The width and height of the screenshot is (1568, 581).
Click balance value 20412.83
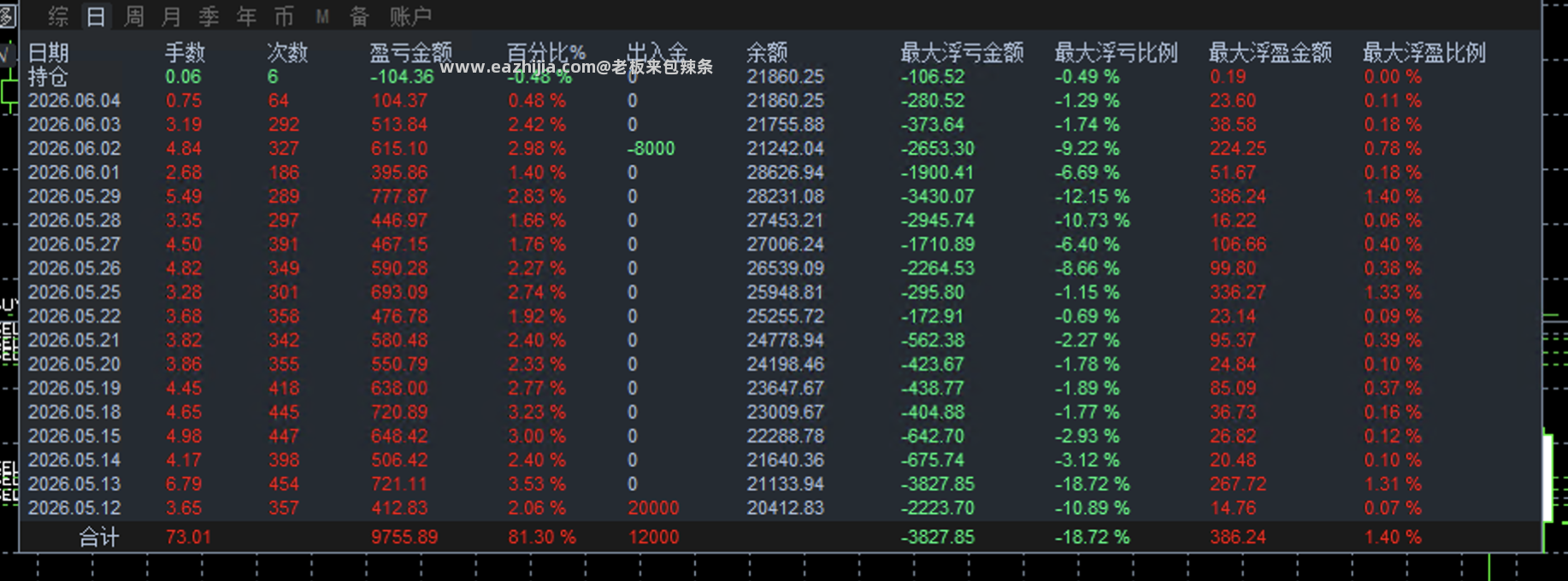tap(786, 508)
